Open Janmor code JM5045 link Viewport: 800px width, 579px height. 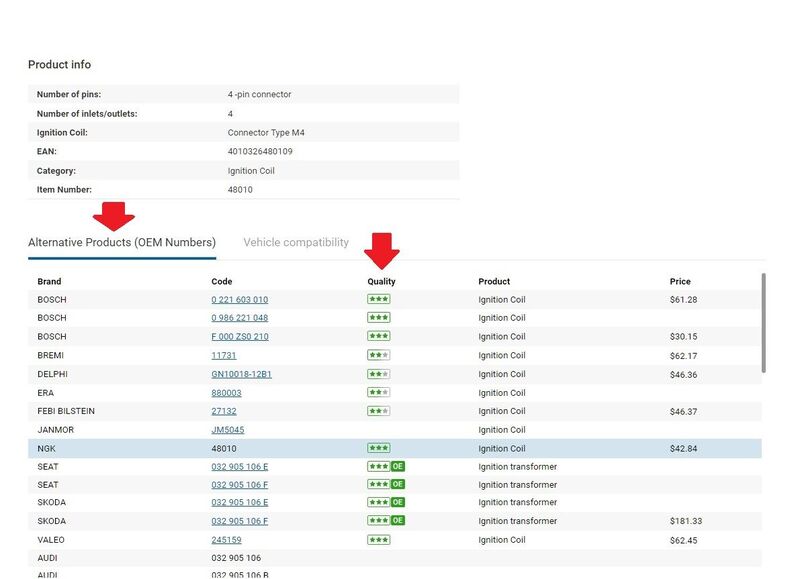point(228,430)
